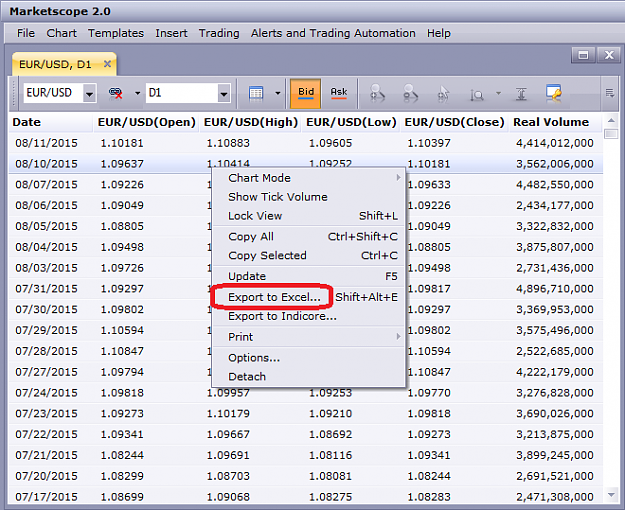Select the 08/11/2015 date row
The width and height of the screenshot is (625, 510).
pos(306,143)
